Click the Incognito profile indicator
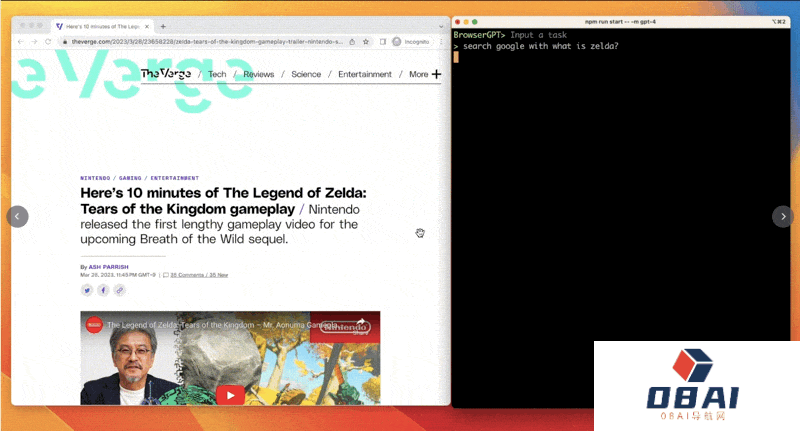The image size is (800, 431). point(411,42)
